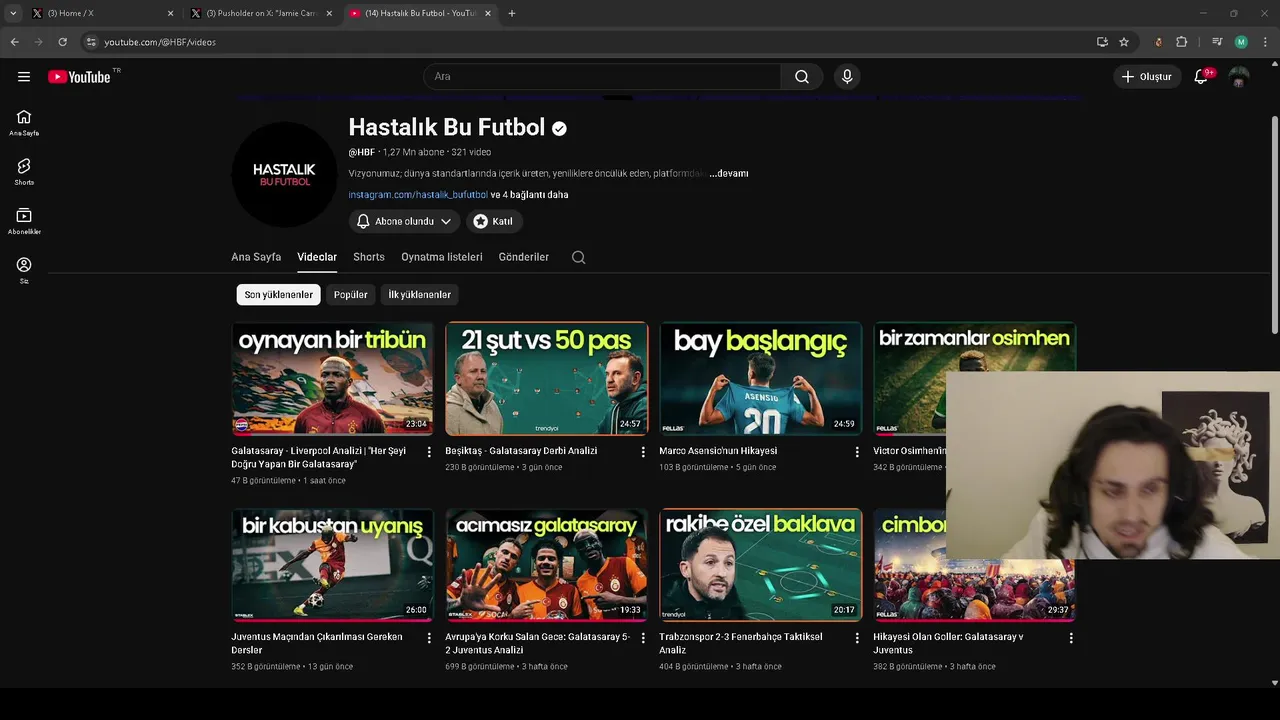Open the YouTube hamburger guide menu
Viewport: 1280px width, 720px height.
pyautogui.click(x=24, y=77)
